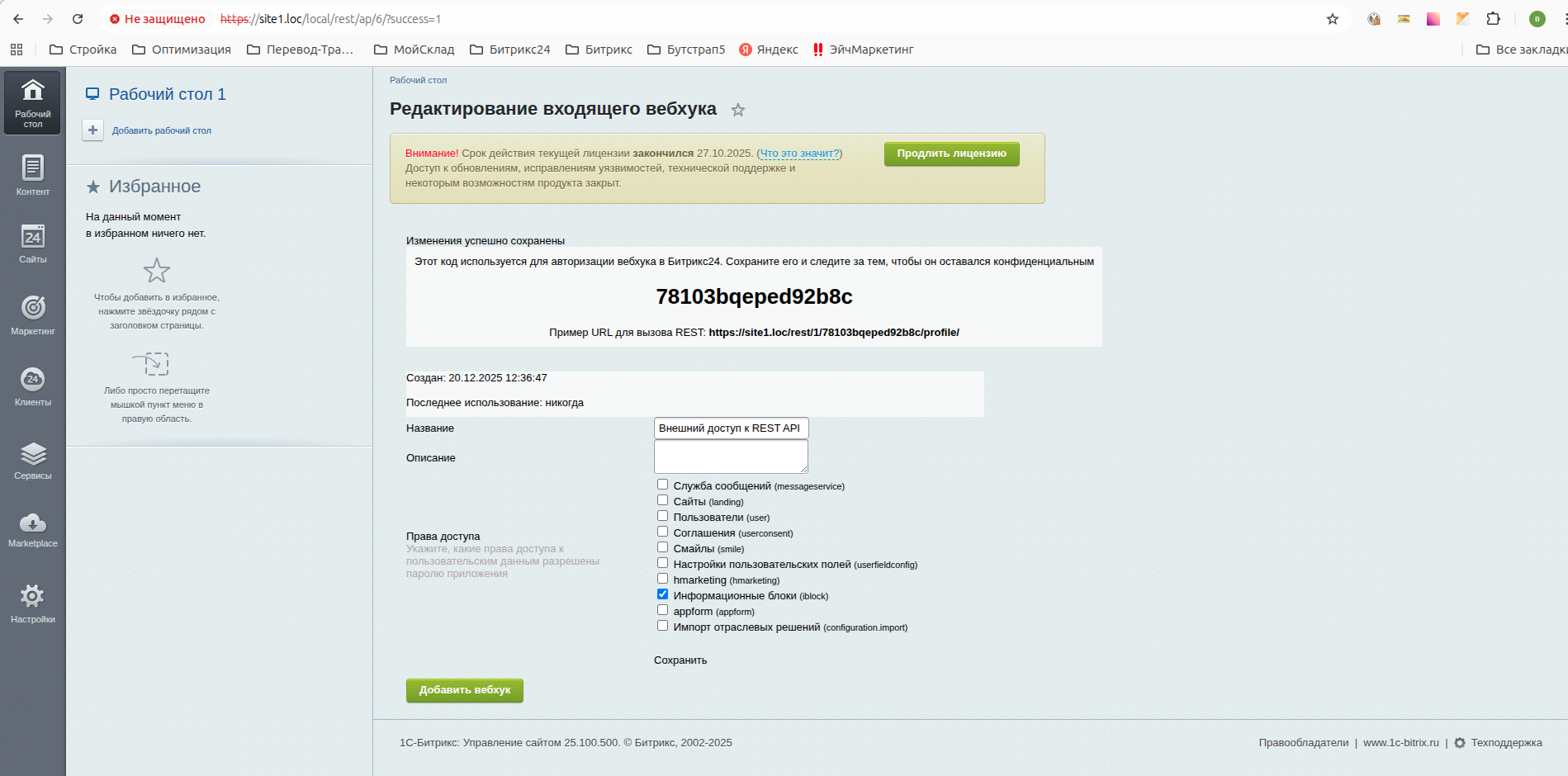Screen dimensions: 1568x776
Task: Expand Все закладки bookmarks list
Action: click(1521, 50)
